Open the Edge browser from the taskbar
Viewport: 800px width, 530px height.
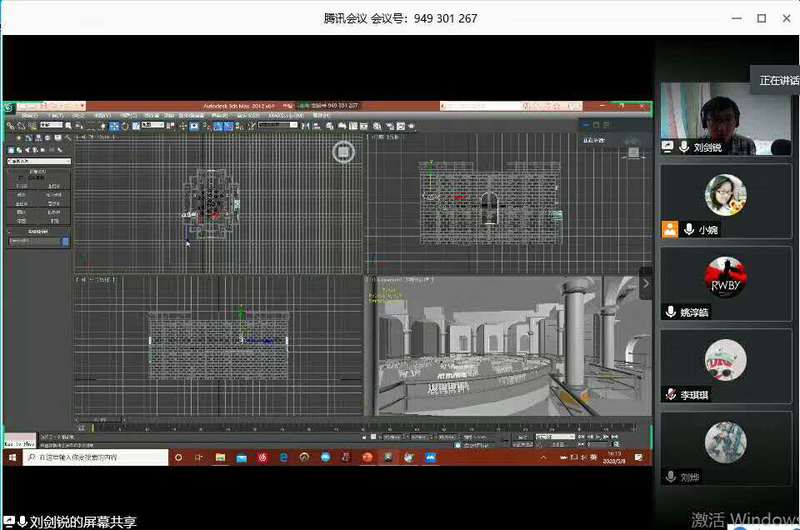click(284, 457)
